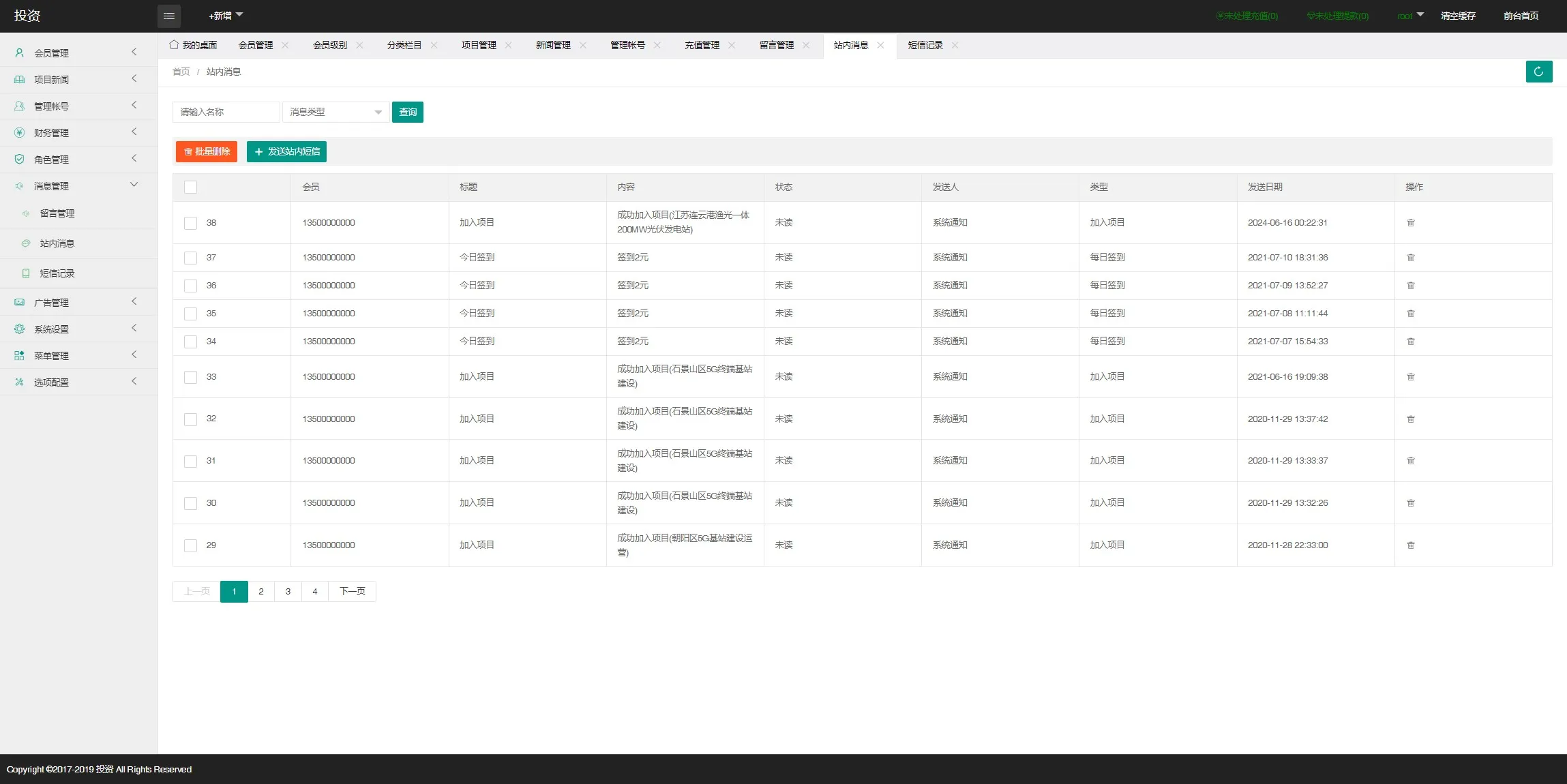
Task: Expand the +新增 dropdown in header
Action: 226,16
